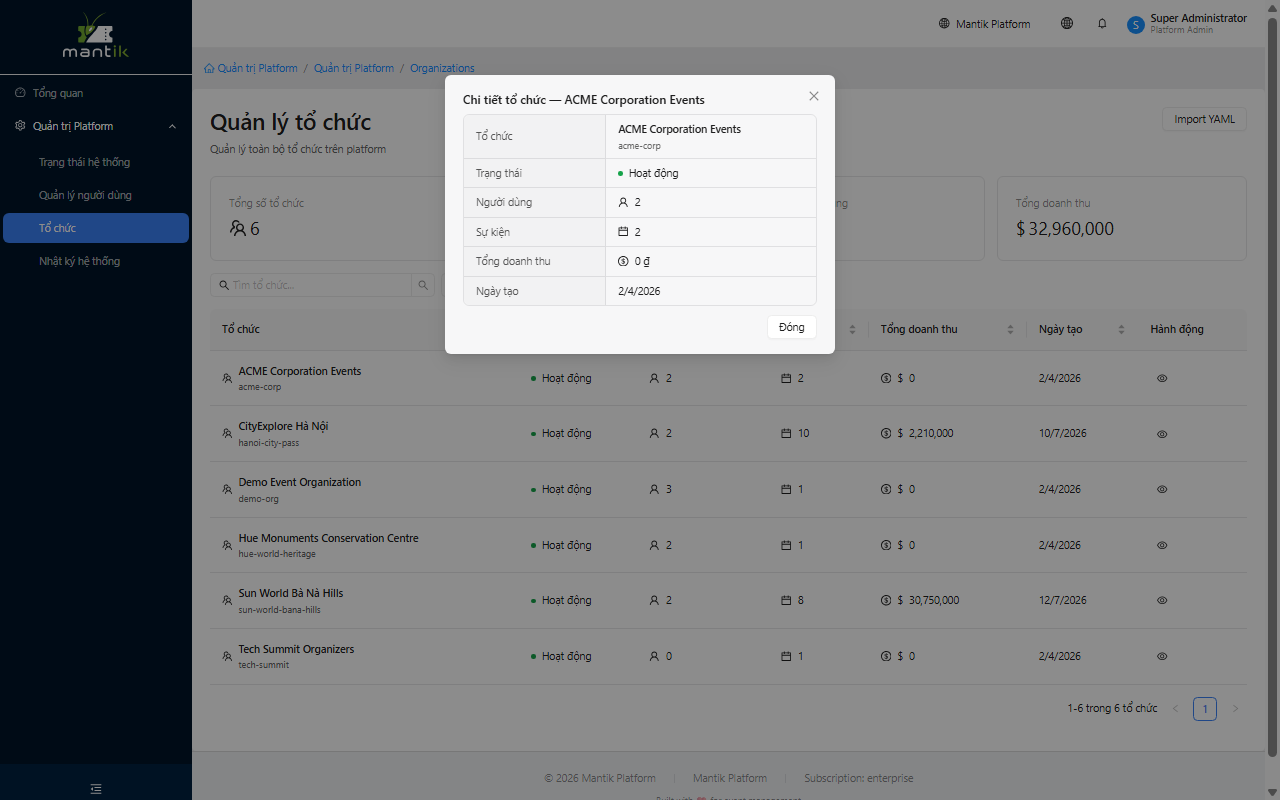1280x800 pixels.
Task: Open the language globe switcher
Action: (1067, 24)
